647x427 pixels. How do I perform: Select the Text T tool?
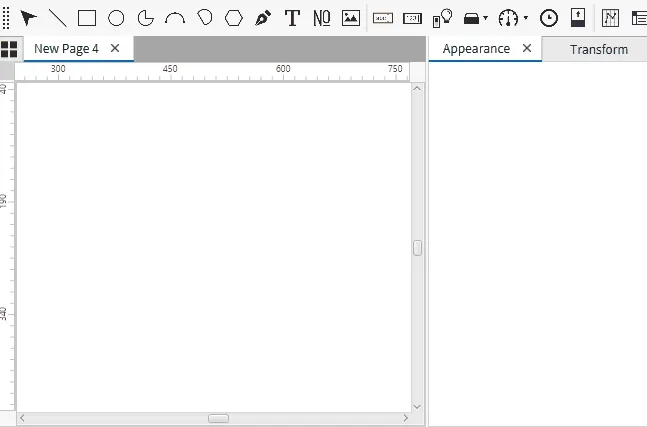click(x=292, y=18)
